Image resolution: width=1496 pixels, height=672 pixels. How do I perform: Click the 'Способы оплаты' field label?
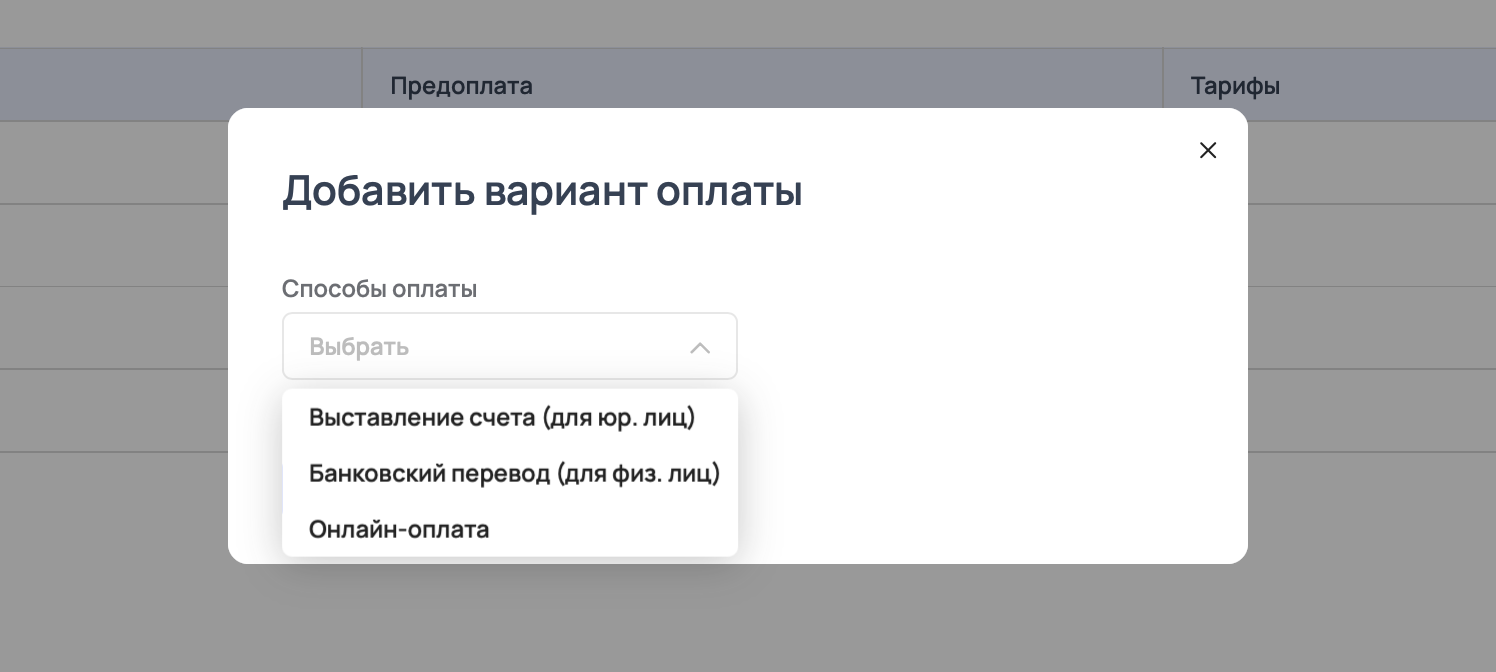point(379,289)
